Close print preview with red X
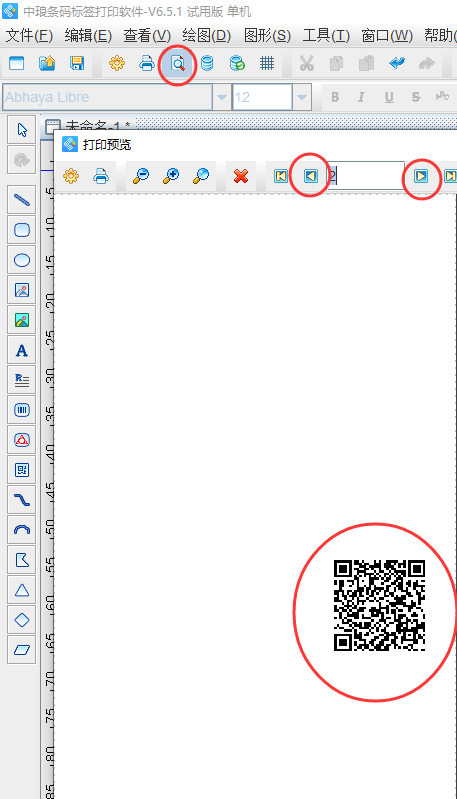457x799 pixels. click(x=240, y=176)
